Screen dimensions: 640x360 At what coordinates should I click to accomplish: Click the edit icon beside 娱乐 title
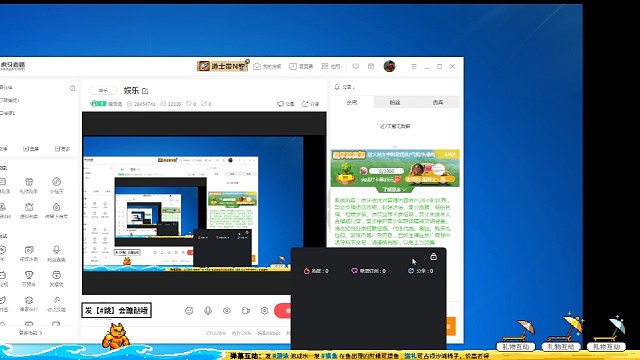pos(145,91)
